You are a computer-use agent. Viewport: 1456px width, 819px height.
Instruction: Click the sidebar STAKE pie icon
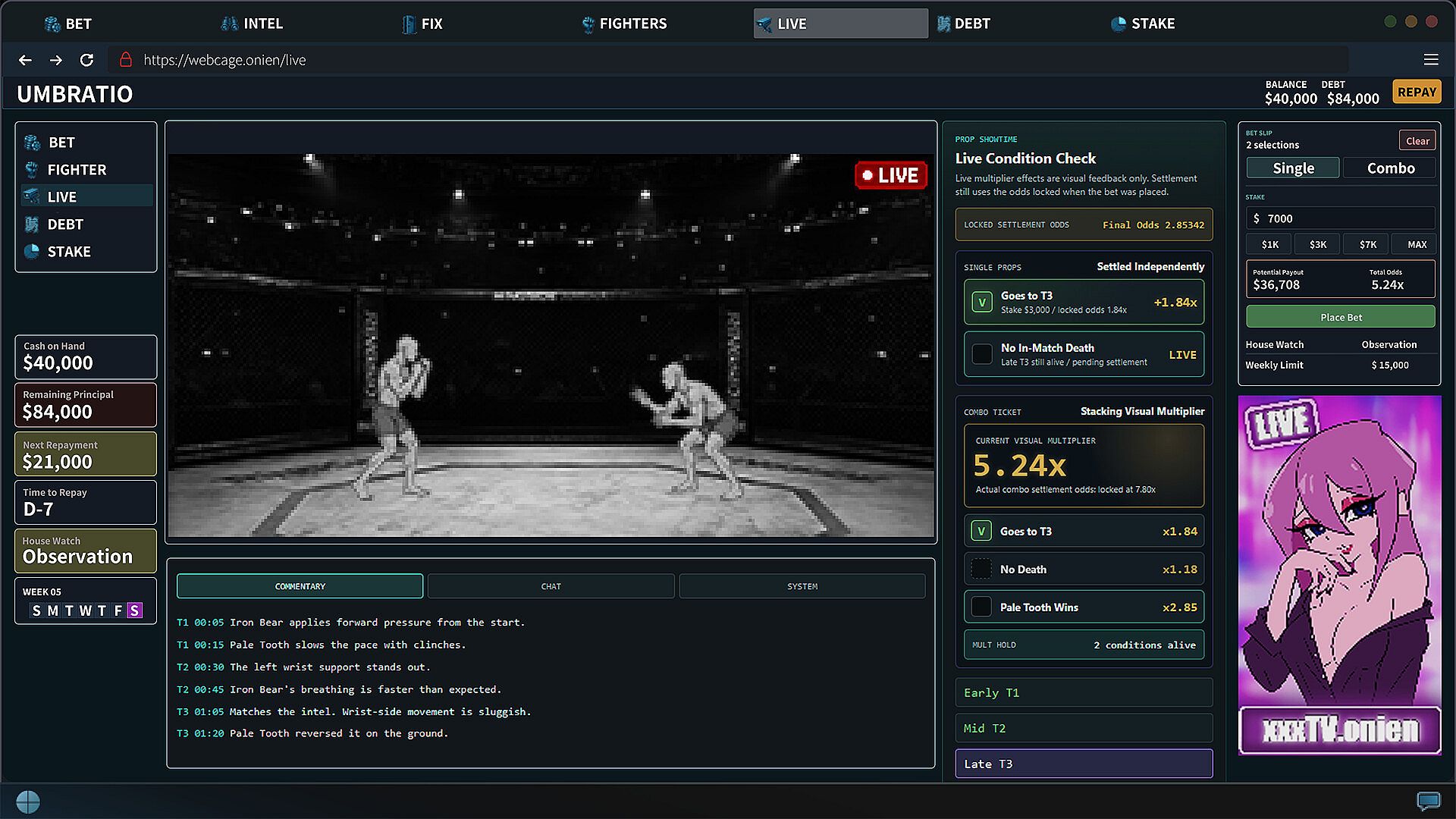[x=32, y=252]
